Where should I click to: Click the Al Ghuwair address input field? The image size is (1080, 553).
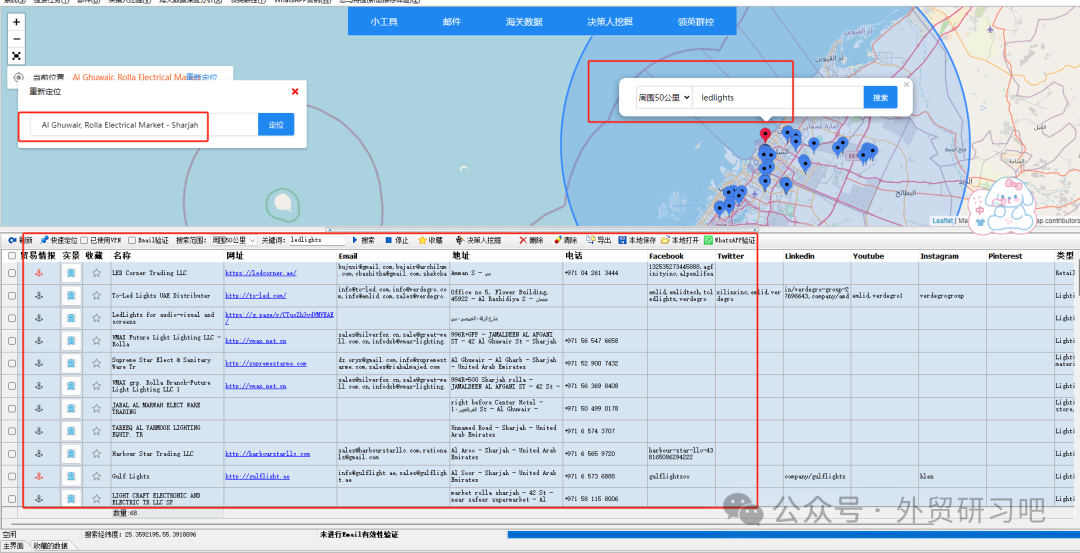click(x=144, y=125)
